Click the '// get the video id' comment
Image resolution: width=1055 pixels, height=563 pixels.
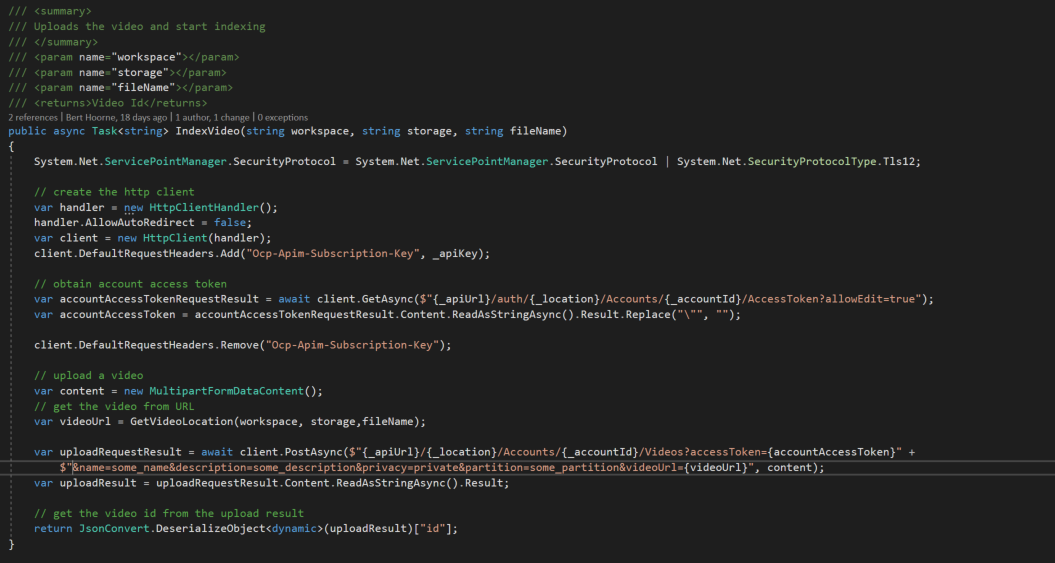tap(169, 513)
